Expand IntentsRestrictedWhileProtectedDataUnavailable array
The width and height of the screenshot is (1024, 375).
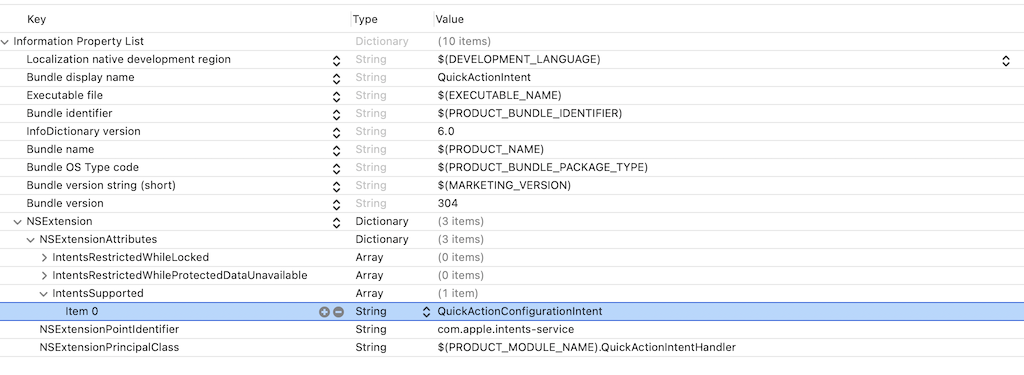point(44,276)
